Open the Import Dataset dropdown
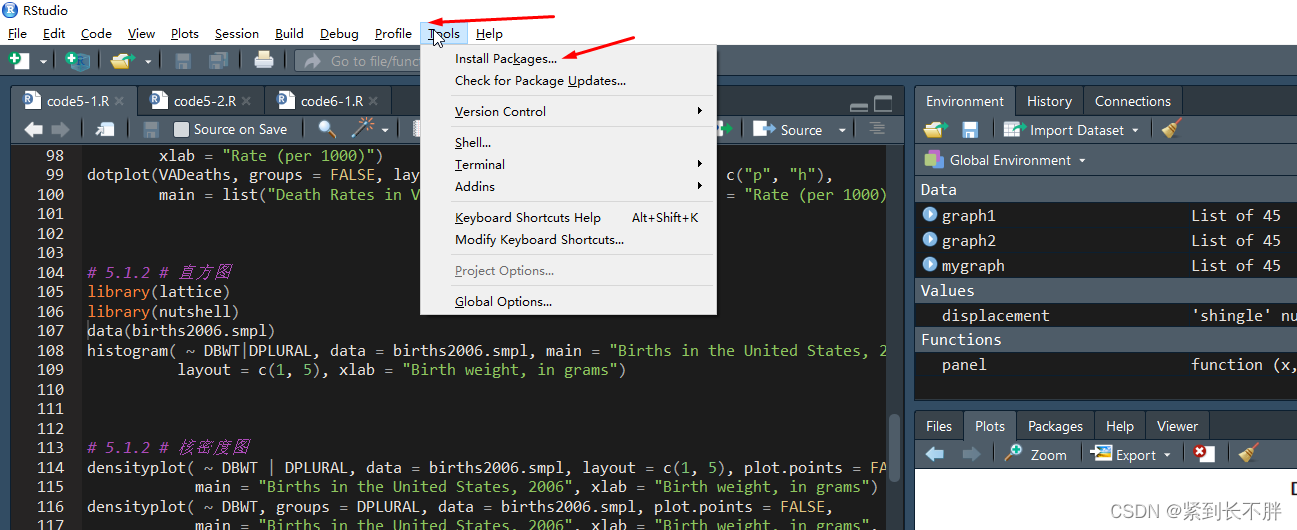Viewport: 1297px width, 530px height. coord(1071,130)
